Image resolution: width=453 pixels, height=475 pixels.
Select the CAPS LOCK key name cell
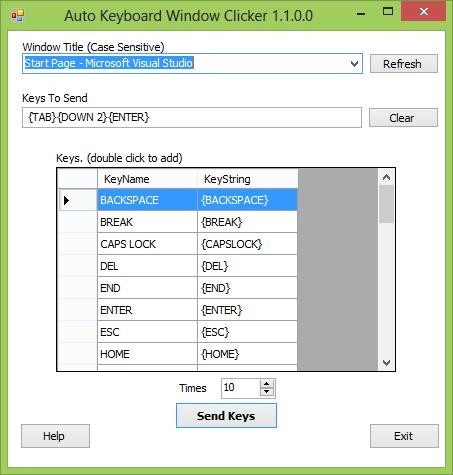point(147,244)
